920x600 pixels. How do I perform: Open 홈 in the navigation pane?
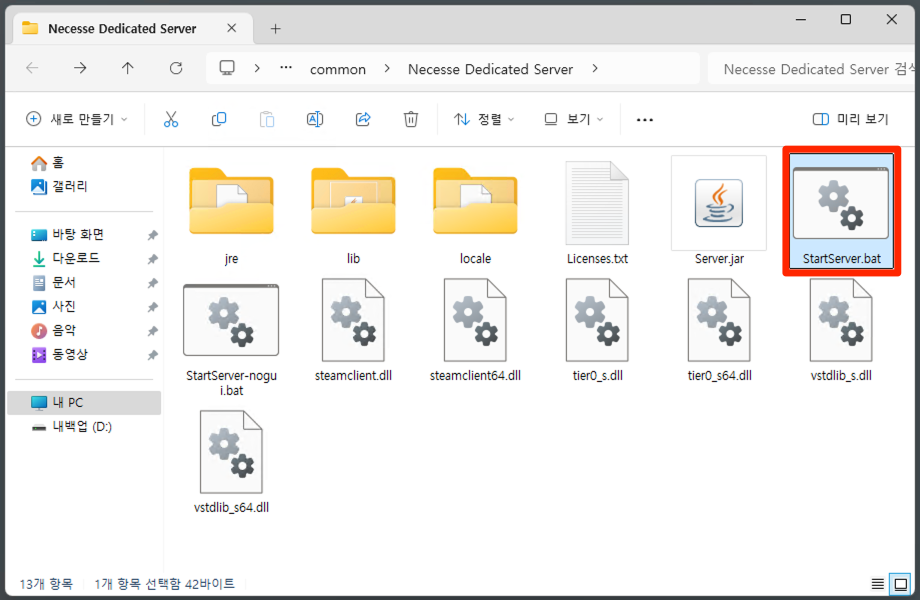pyautogui.click(x=48, y=162)
